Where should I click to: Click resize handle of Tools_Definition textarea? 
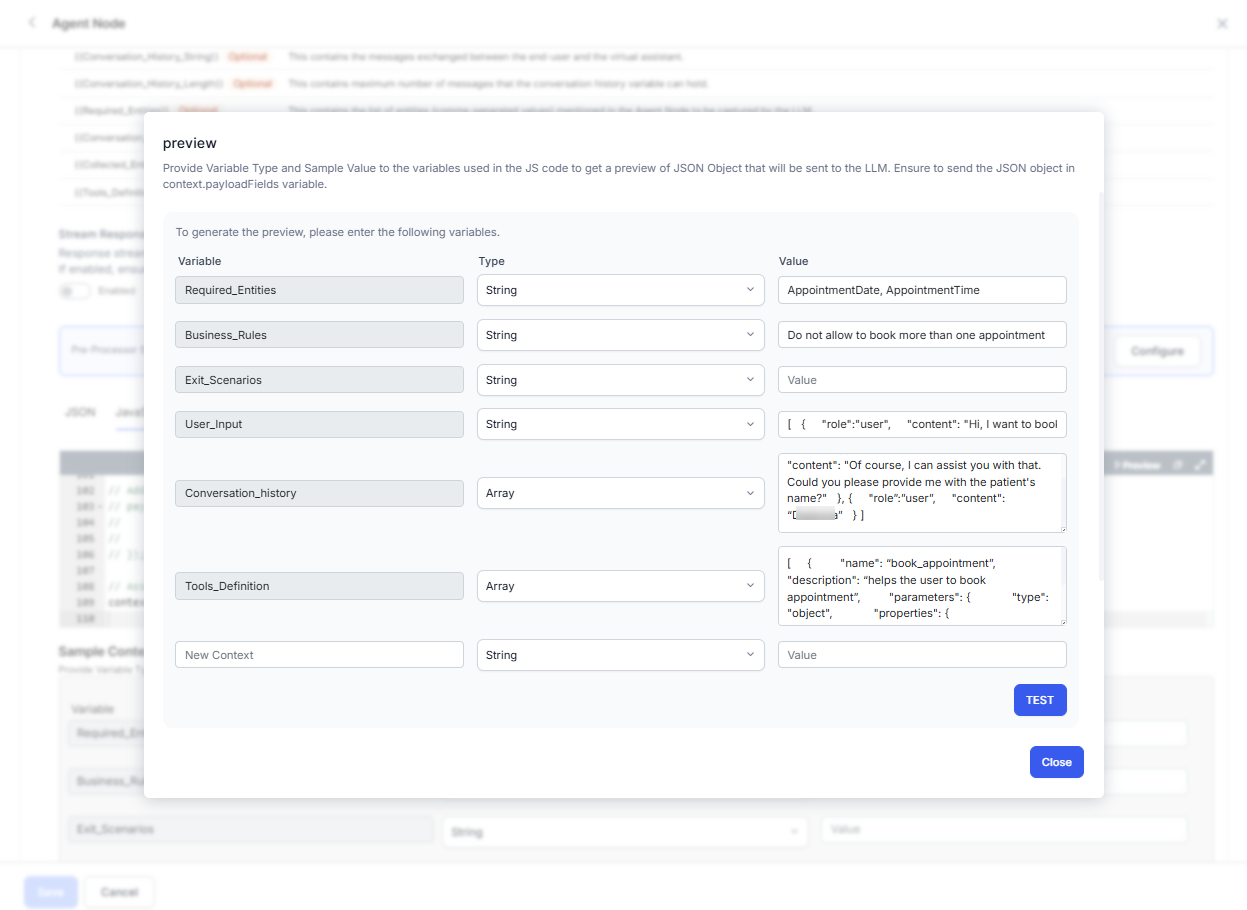[x=1061, y=620]
